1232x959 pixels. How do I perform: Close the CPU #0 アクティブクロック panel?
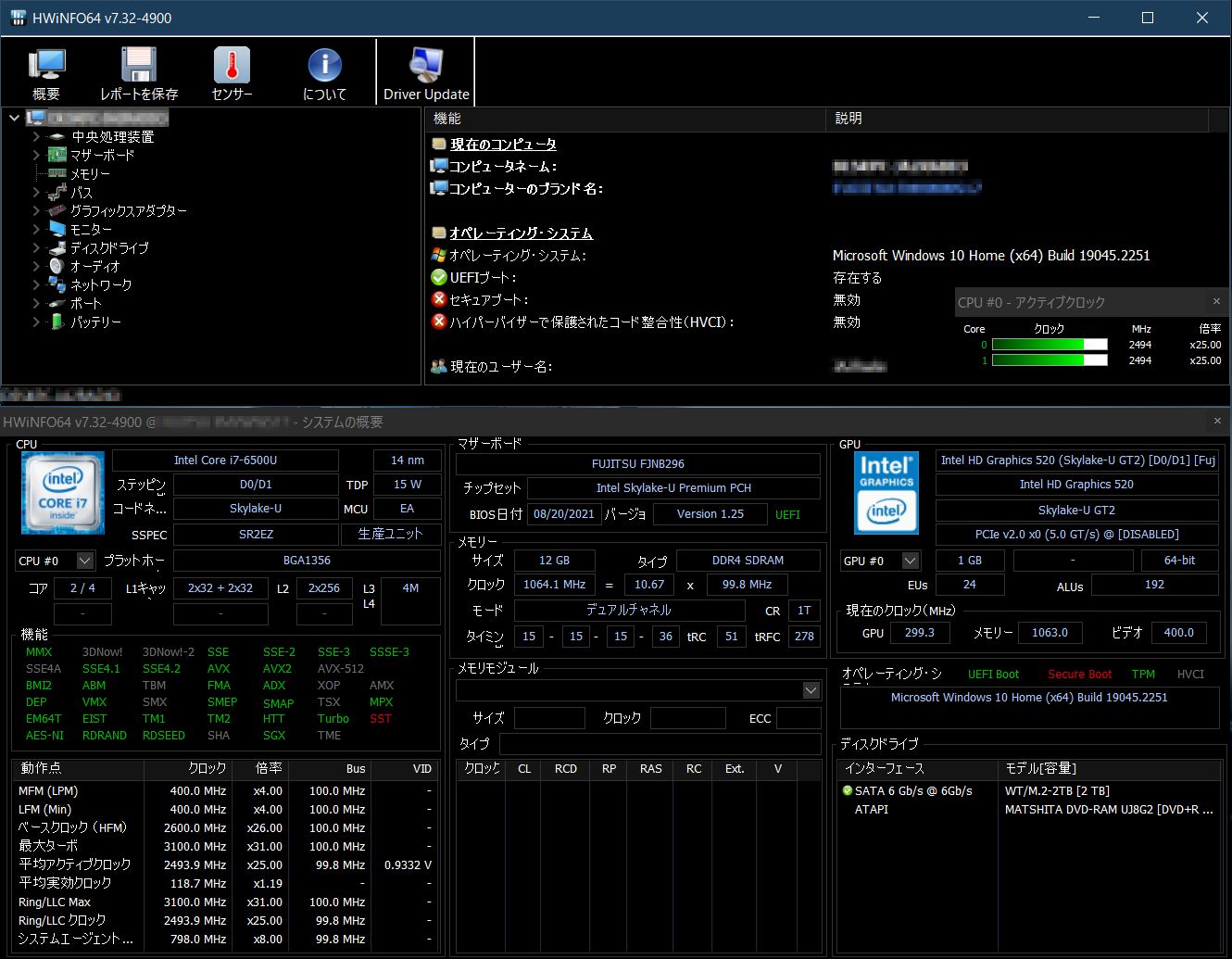pyautogui.click(x=1216, y=302)
